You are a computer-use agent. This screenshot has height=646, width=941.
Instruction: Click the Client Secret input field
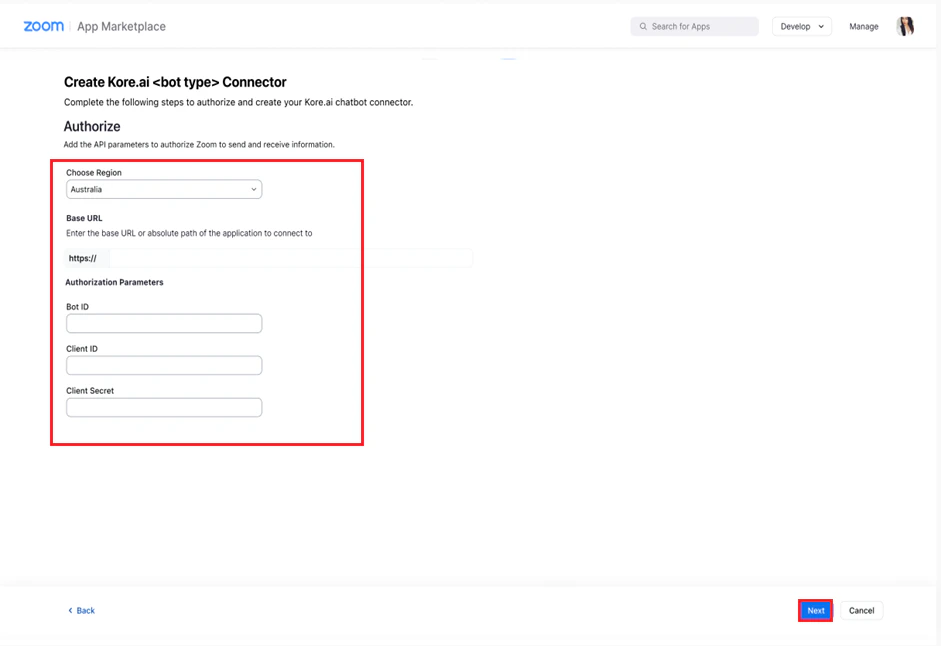[x=164, y=408]
